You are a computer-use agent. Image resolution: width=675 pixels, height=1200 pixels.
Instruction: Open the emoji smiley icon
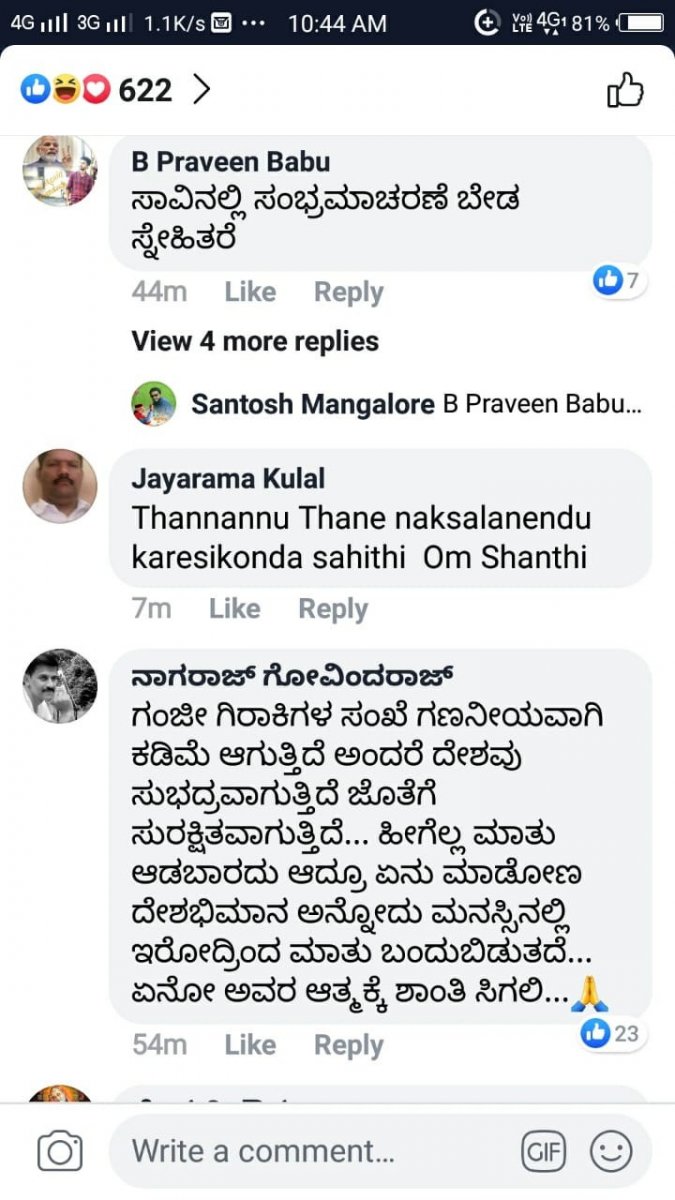610,1152
